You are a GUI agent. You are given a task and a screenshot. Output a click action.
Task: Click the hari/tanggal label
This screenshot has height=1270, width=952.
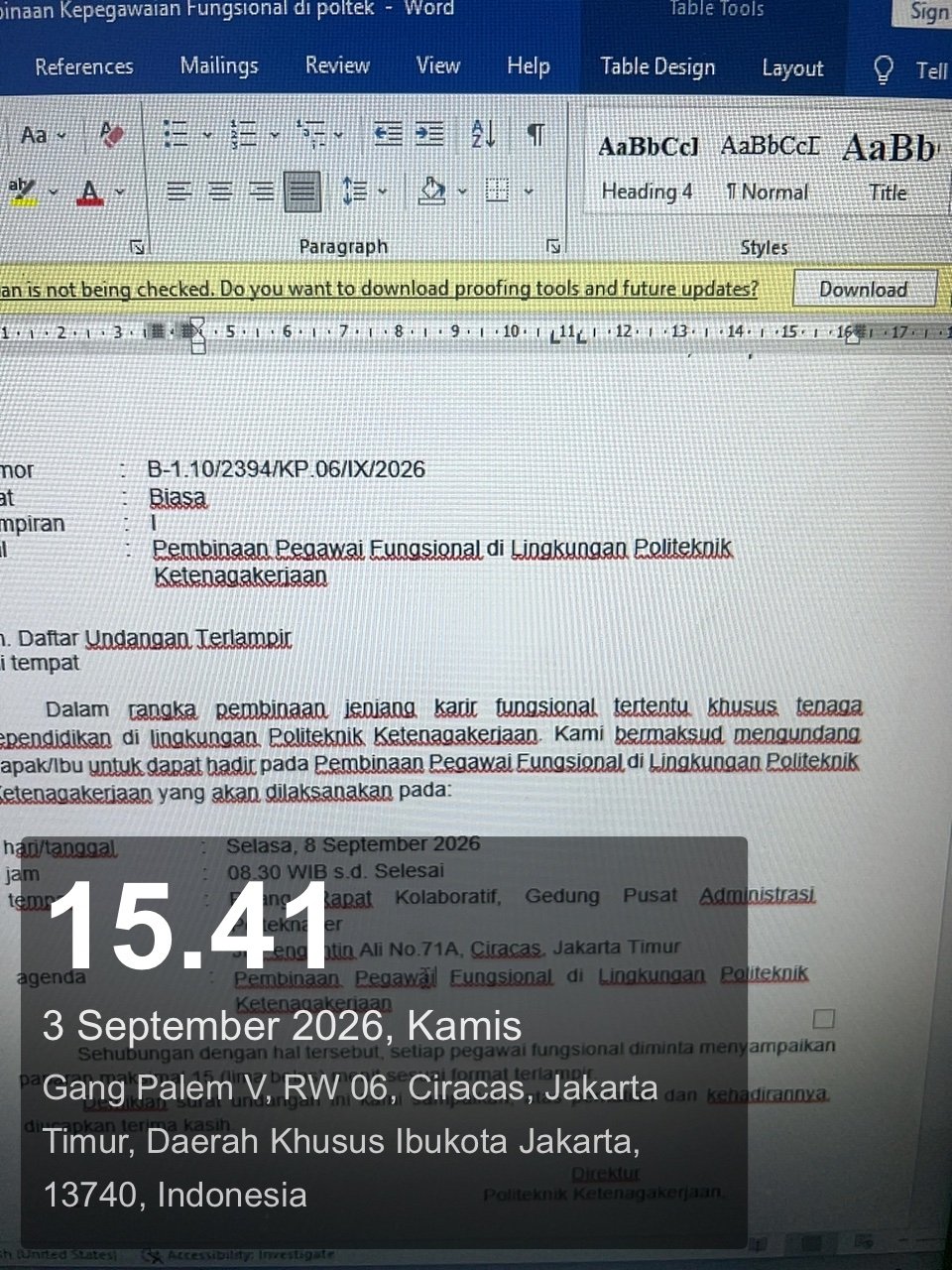pos(59,848)
